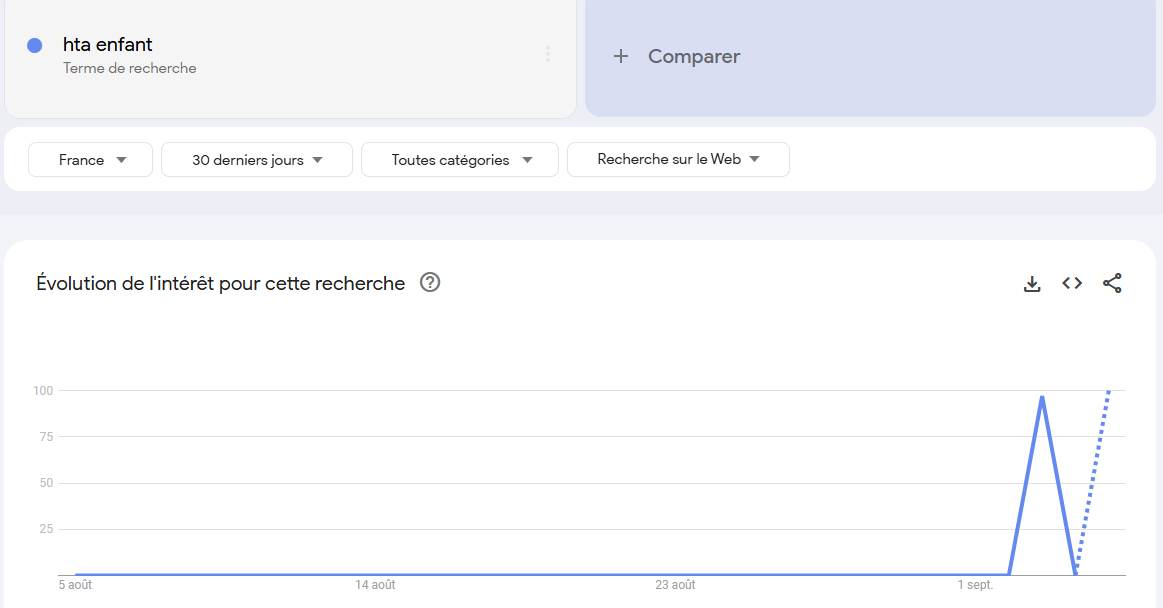Open the Recherche sur le Web dropdown
The image size is (1163, 608).
(x=678, y=159)
